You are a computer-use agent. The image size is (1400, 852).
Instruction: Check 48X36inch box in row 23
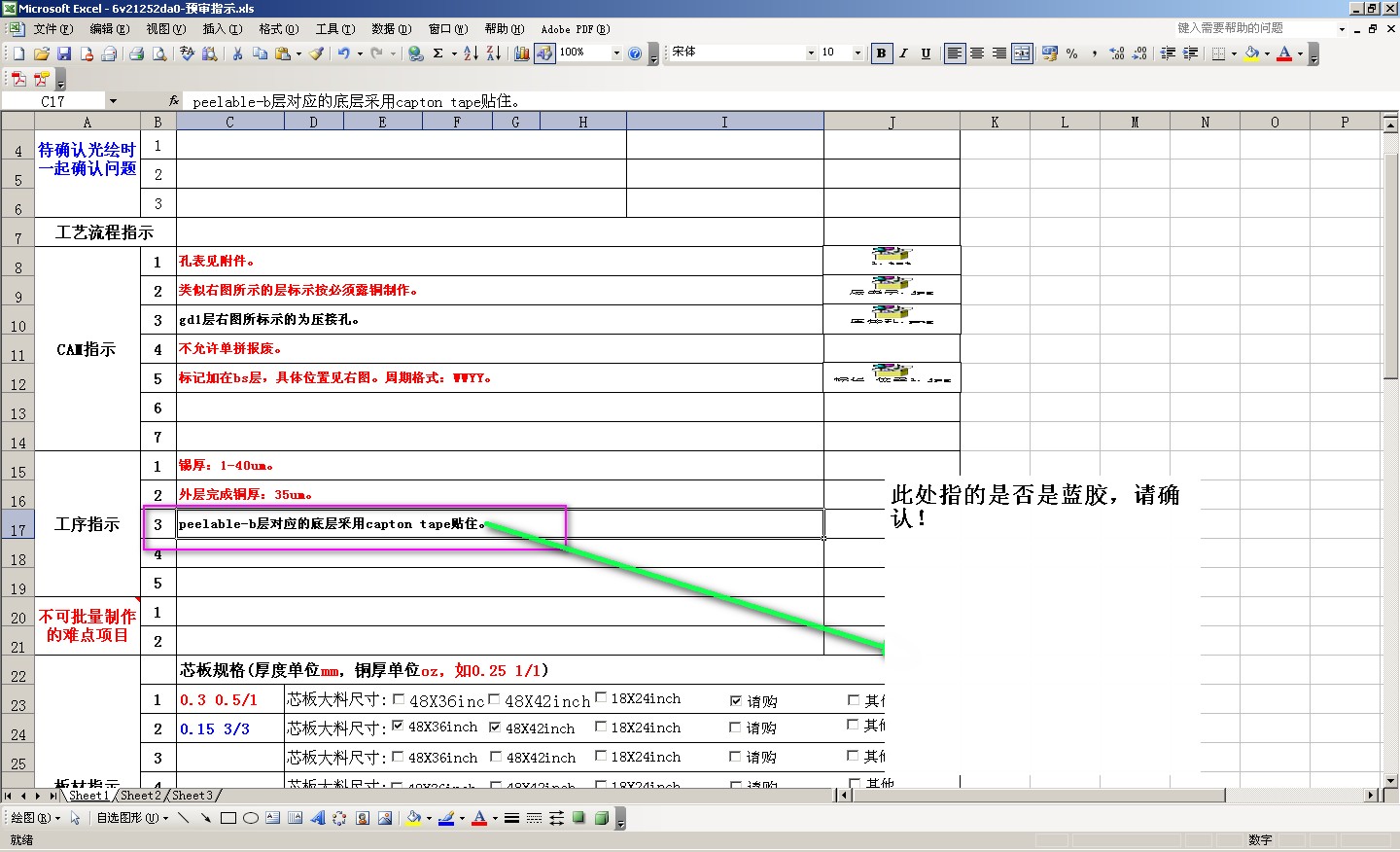399,699
